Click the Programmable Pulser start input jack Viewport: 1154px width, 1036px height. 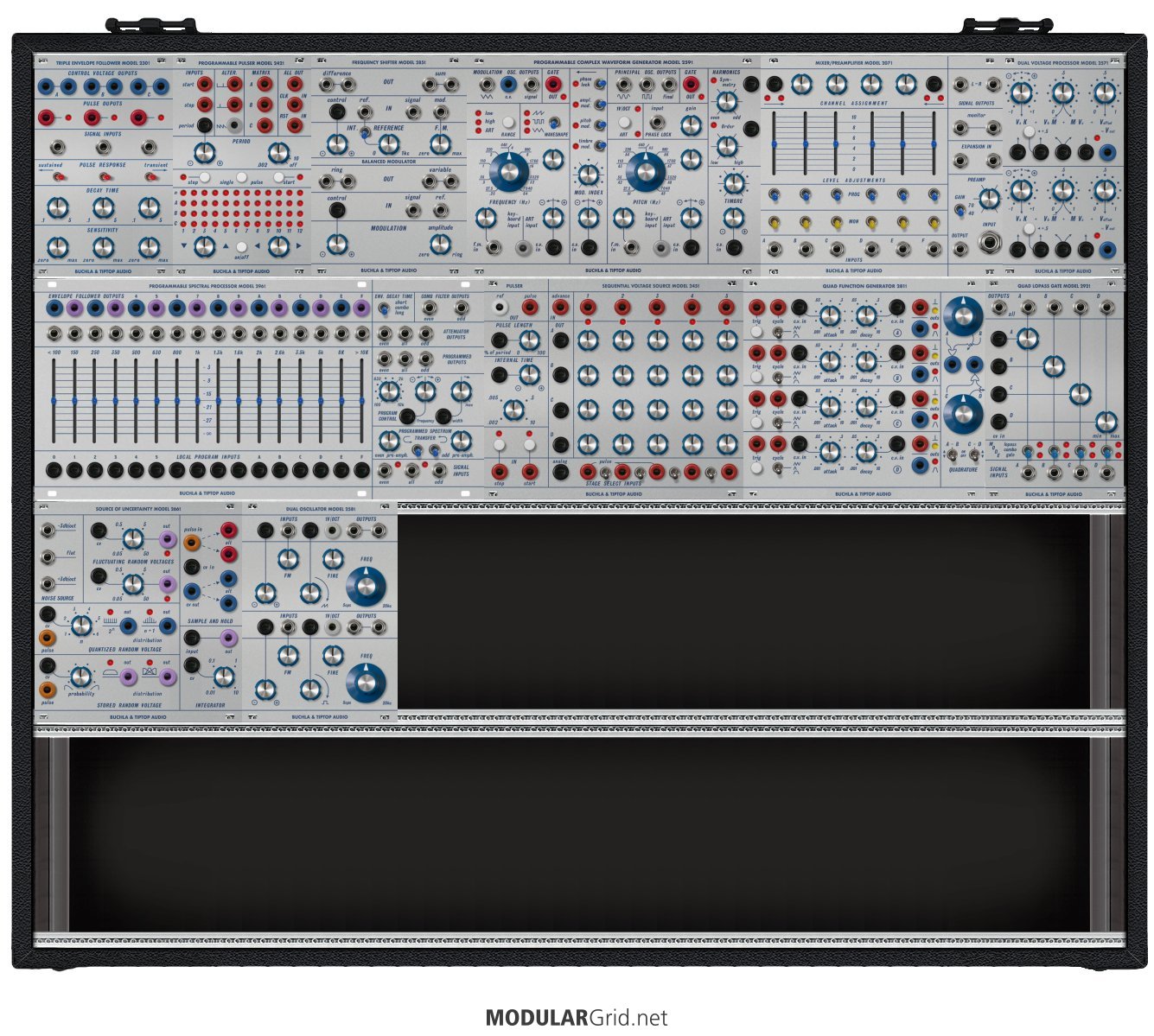pyautogui.click(x=204, y=85)
